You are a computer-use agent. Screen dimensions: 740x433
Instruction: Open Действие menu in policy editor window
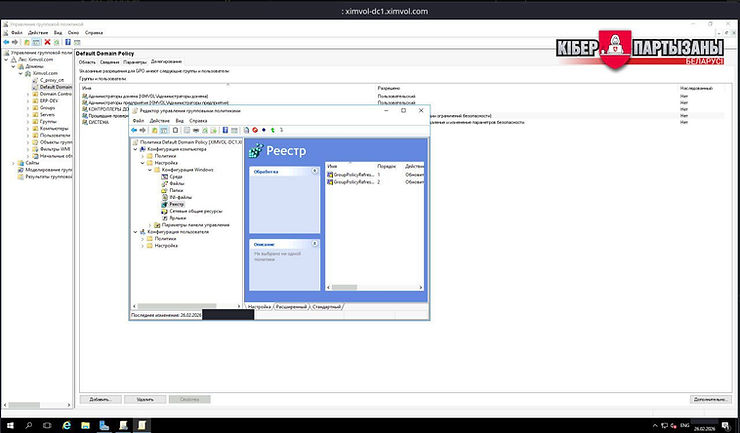coord(160,120)
